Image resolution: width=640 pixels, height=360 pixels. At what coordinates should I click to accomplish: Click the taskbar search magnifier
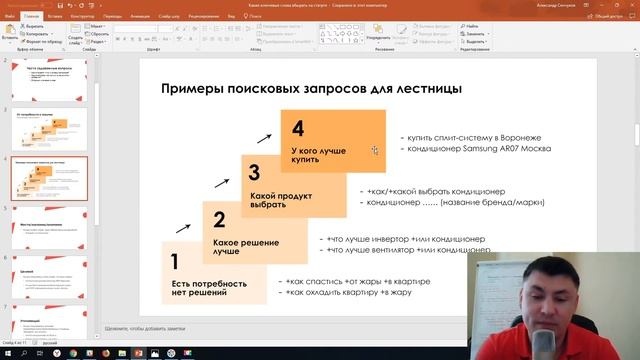click(24, 353)
